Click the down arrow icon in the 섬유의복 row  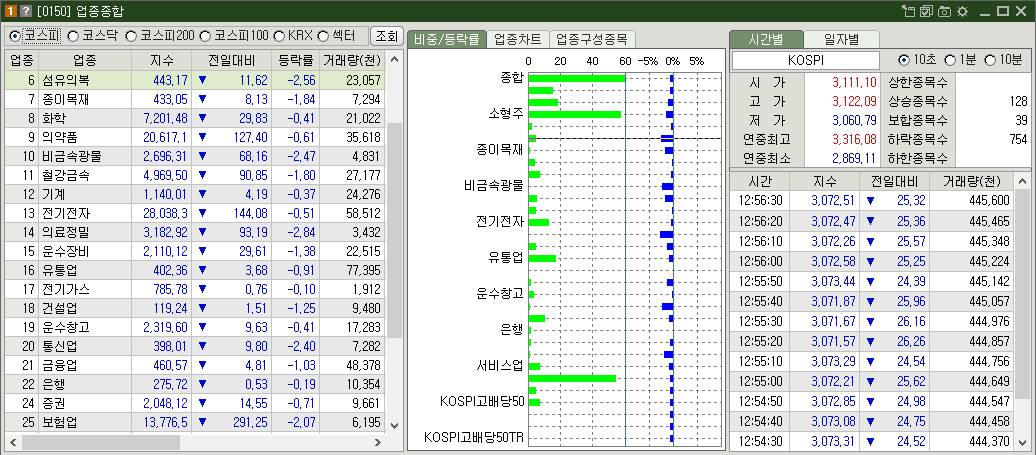tap(202, 81)
